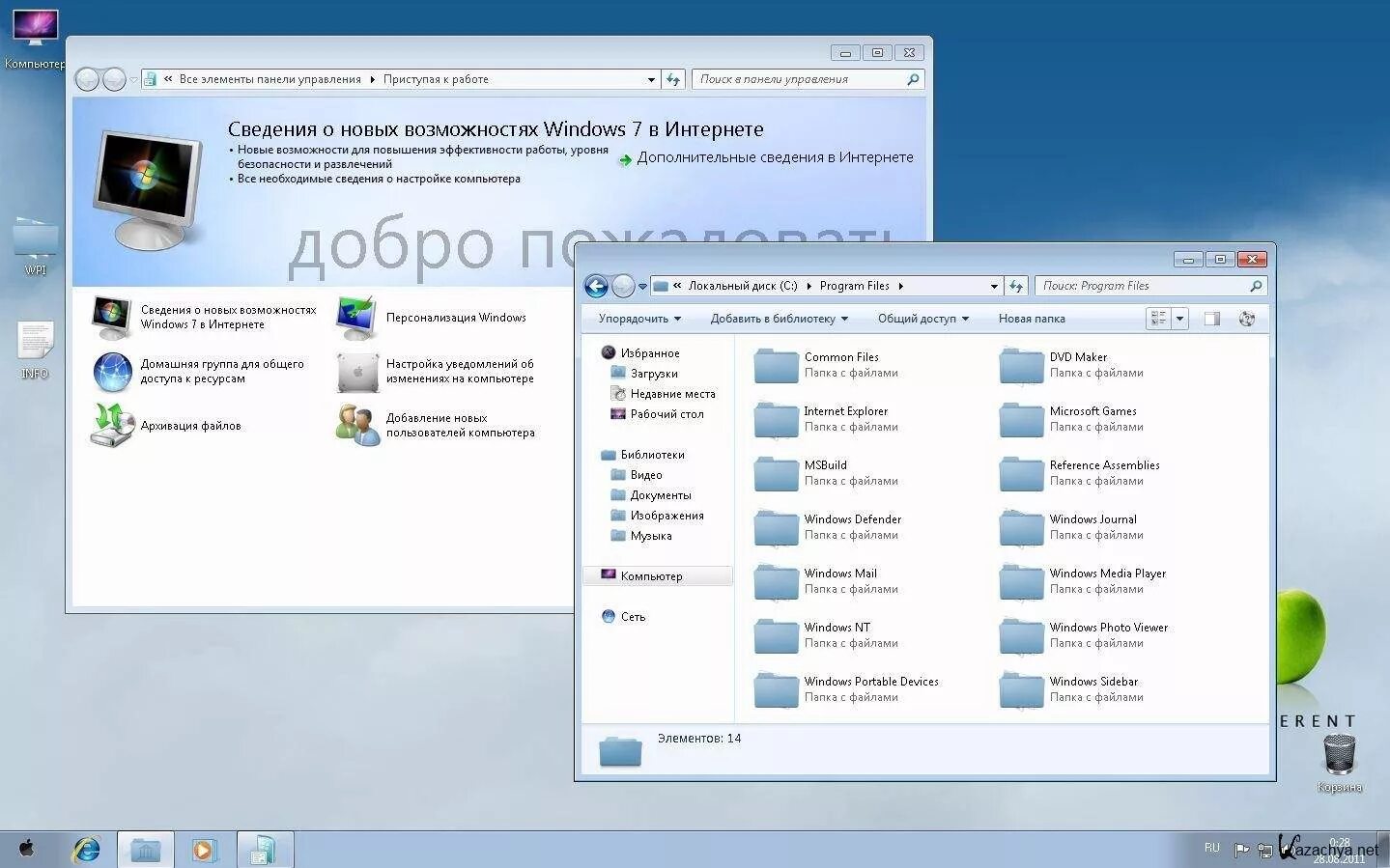Expand the Добавить в библиотеку dropdown
Screen dimensions: 1390x868
coord(779,319)
